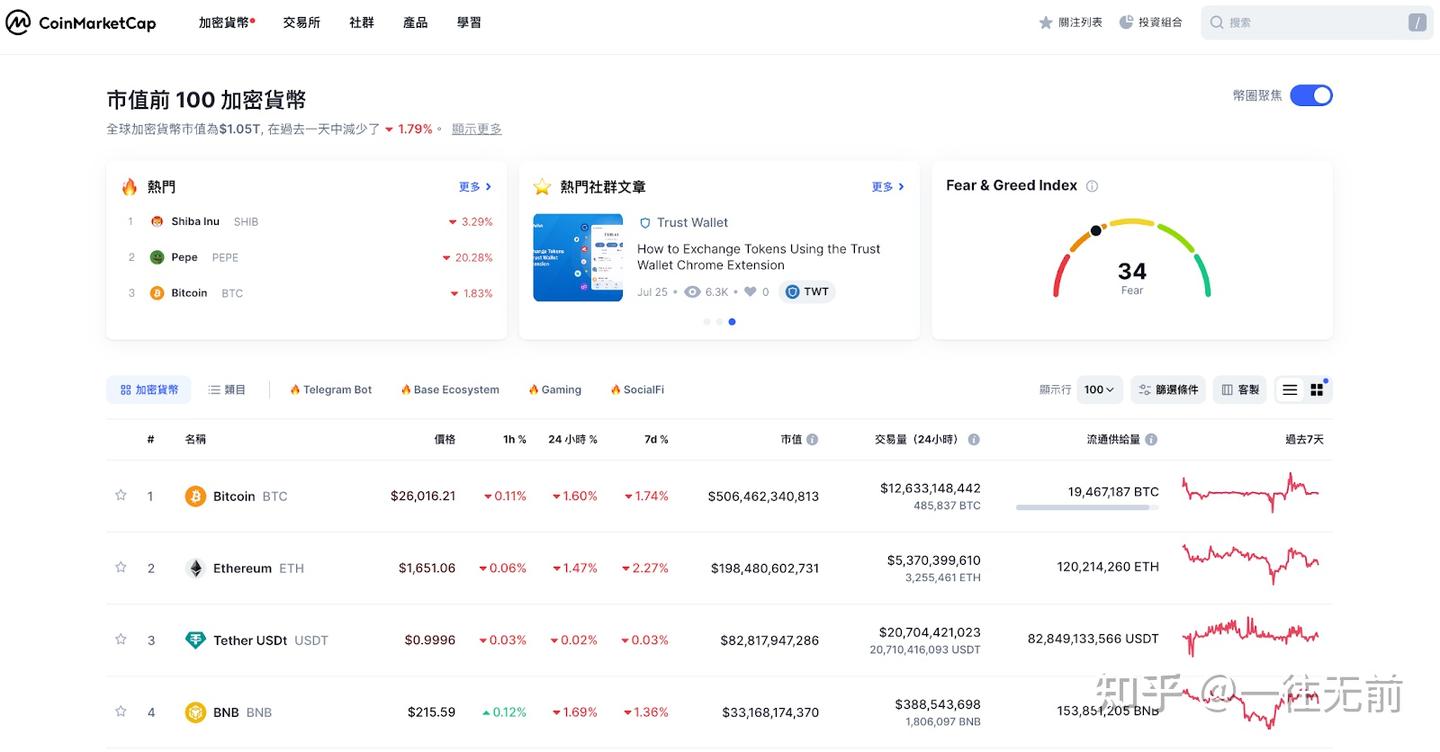This screenshot has width=1440, height=752.
Task: Click the 顯示更多 link under the headline
Action: 477,129
